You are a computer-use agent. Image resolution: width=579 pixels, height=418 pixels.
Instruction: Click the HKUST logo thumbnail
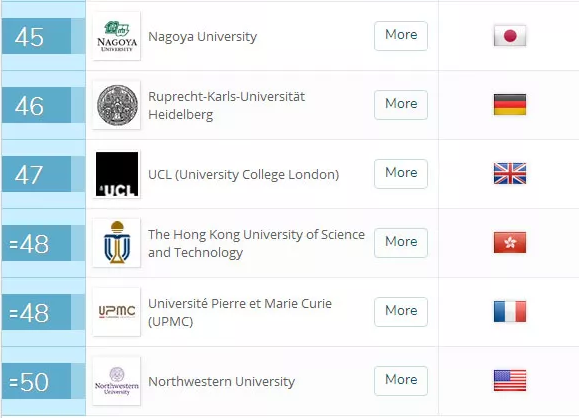coord(117,243)
